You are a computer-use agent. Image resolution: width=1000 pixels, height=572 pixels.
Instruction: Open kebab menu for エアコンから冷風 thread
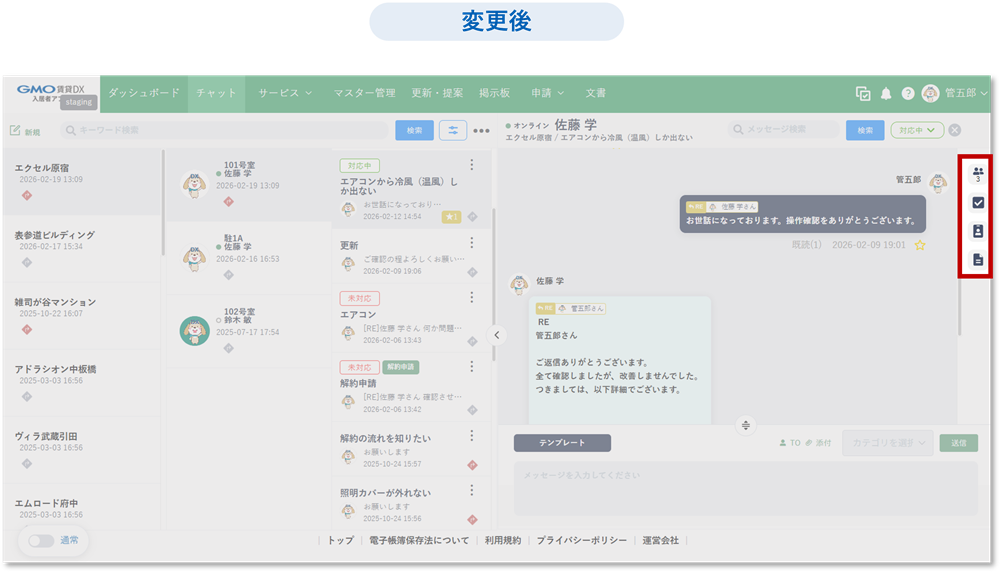click(x=472, y=165)
